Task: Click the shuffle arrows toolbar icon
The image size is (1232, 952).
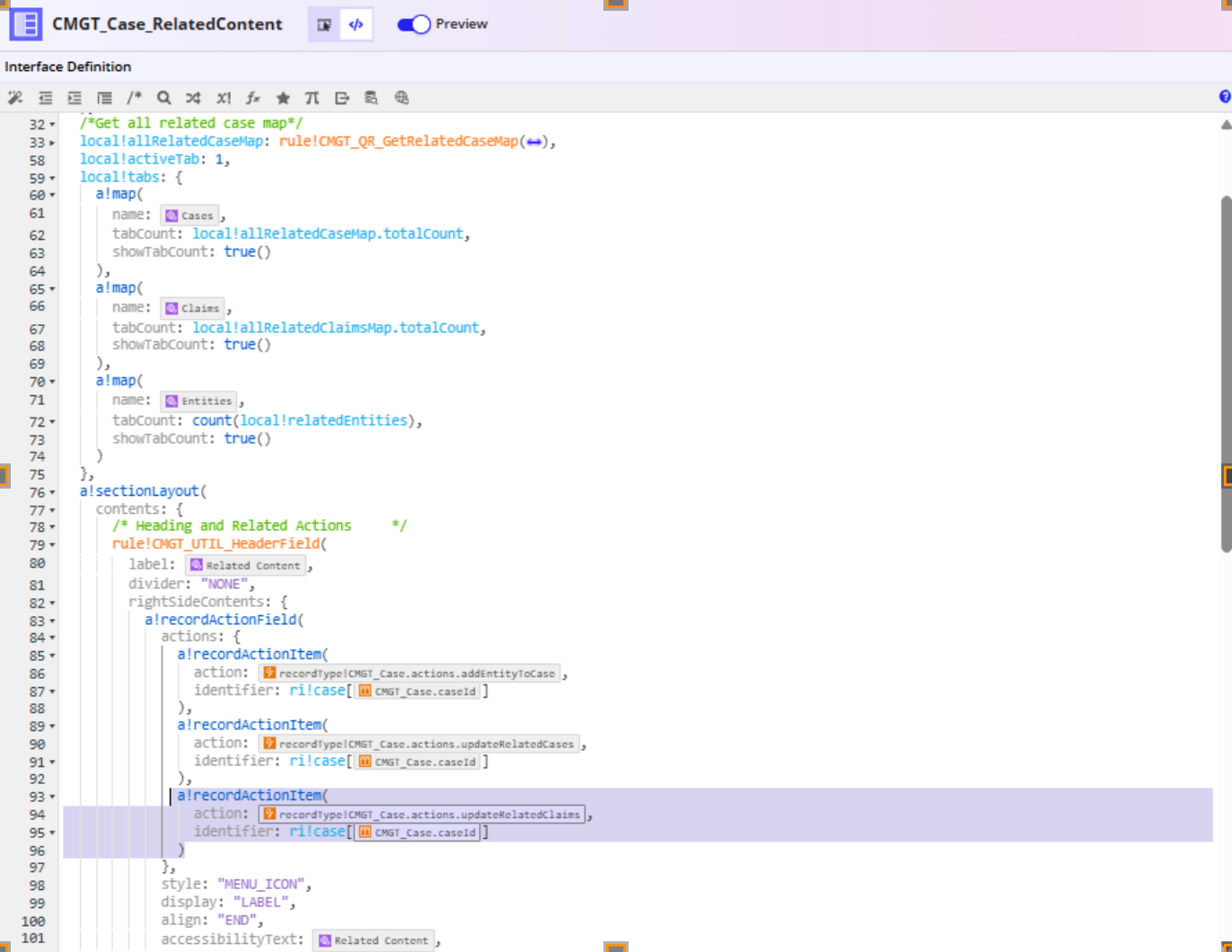Action: click(x=193, y=98)
